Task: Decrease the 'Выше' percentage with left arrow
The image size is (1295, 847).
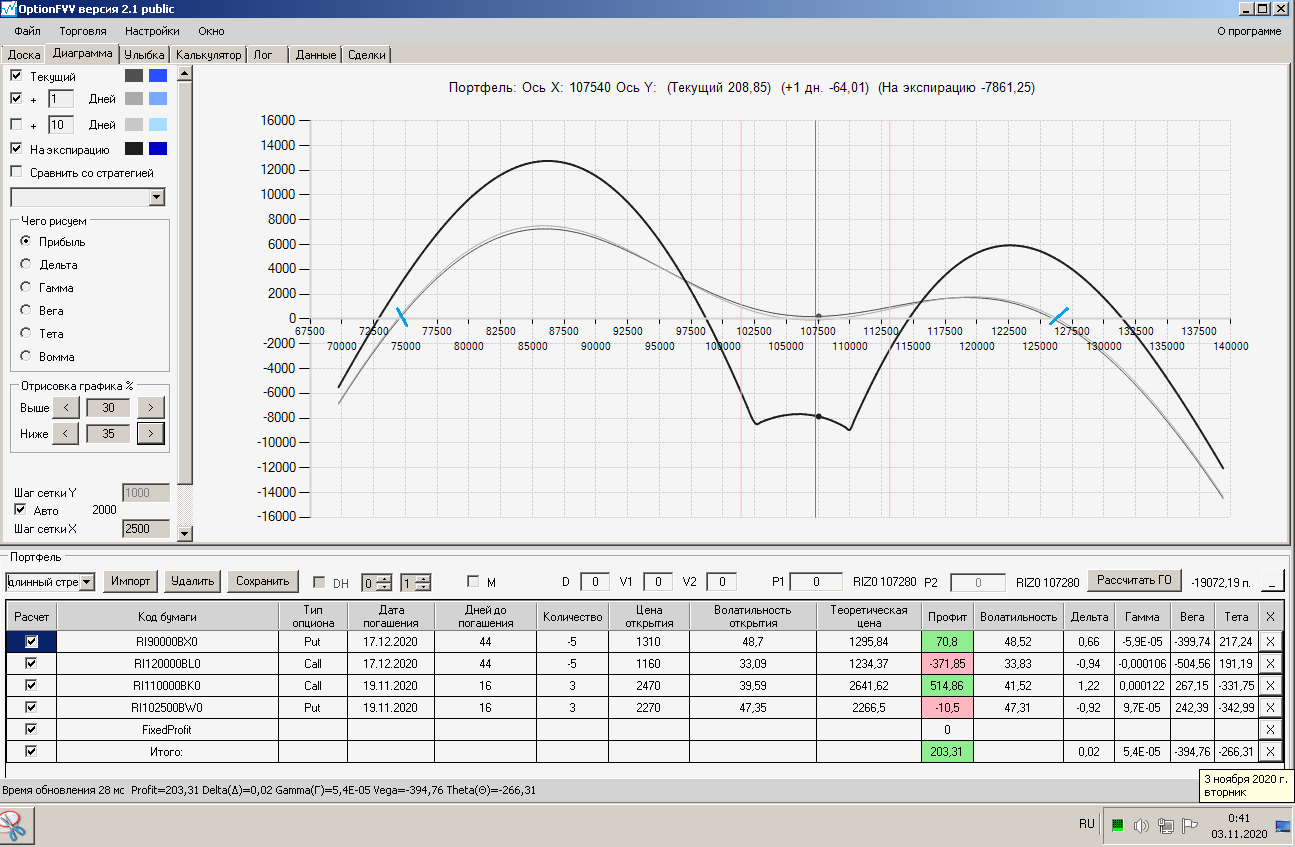Action: 65,408
